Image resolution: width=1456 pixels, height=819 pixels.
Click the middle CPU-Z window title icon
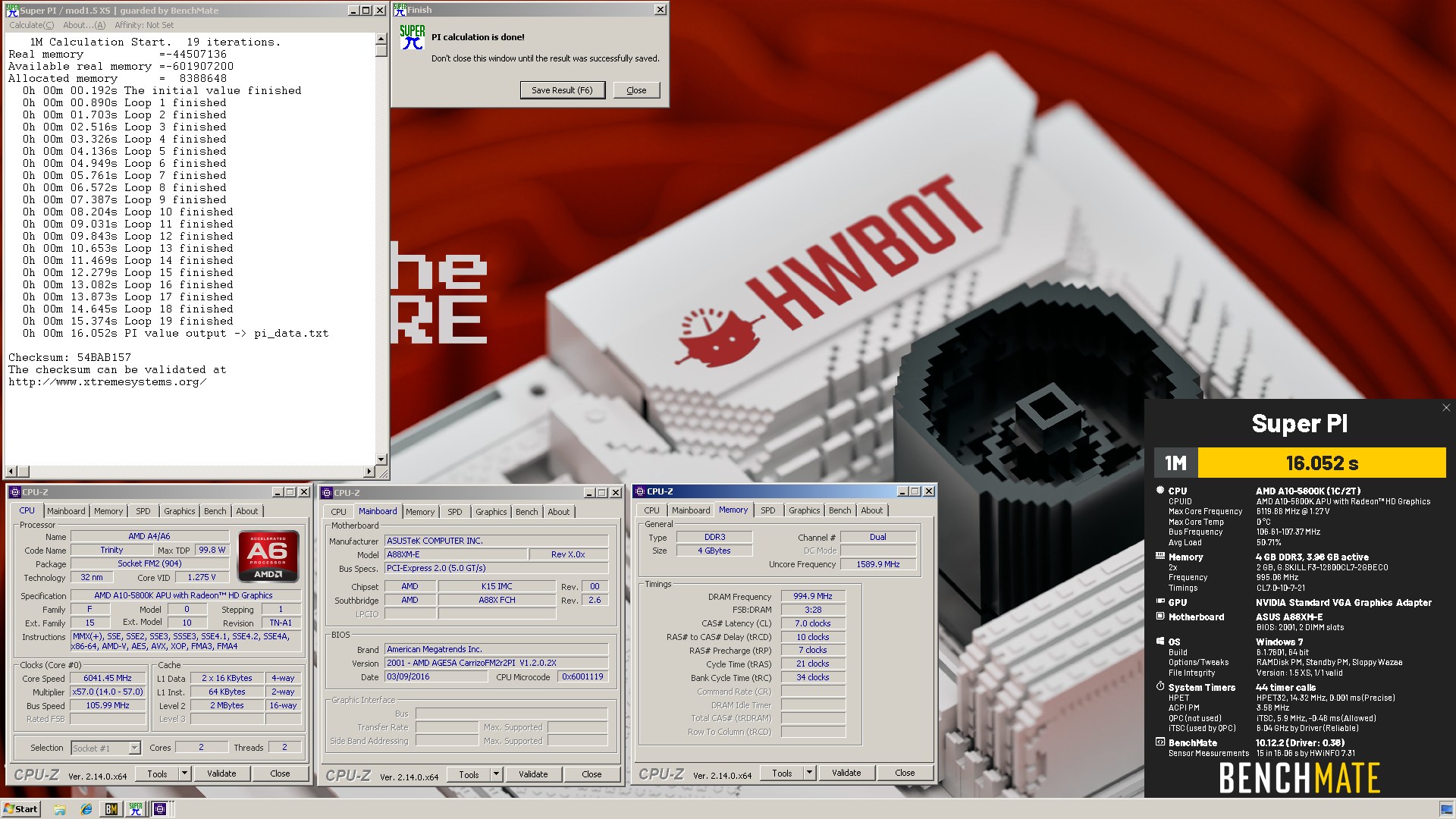(x=327, y=493)
